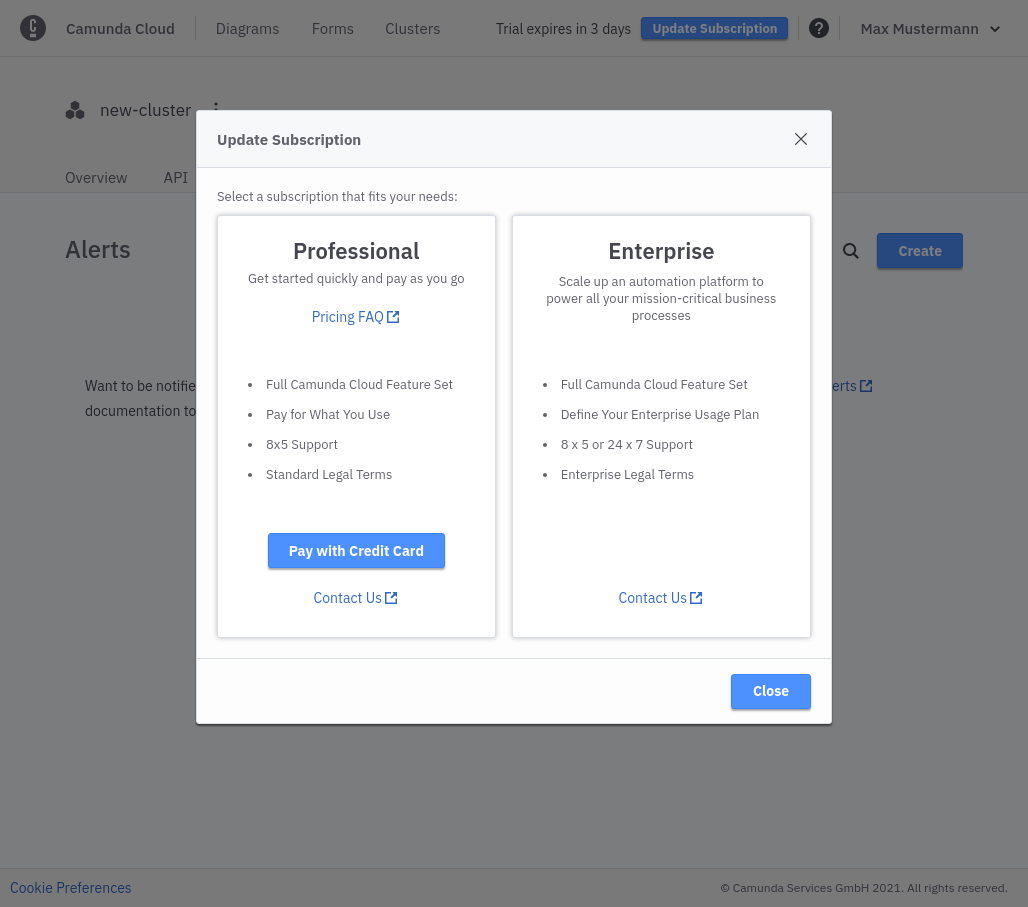Open the Forms section
Image resolution: width=1028 pixels, height=907 pixels.
(x=332, y=29)
